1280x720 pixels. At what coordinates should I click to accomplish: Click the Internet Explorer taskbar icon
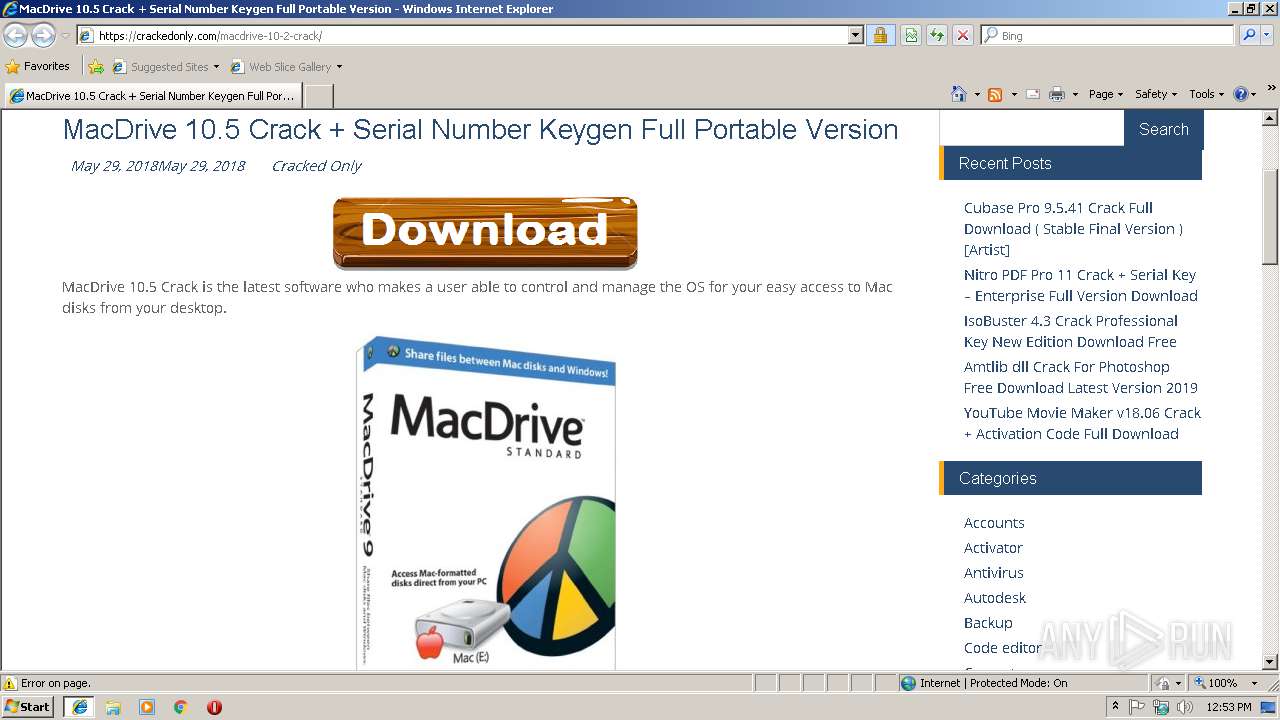point(79,707)
